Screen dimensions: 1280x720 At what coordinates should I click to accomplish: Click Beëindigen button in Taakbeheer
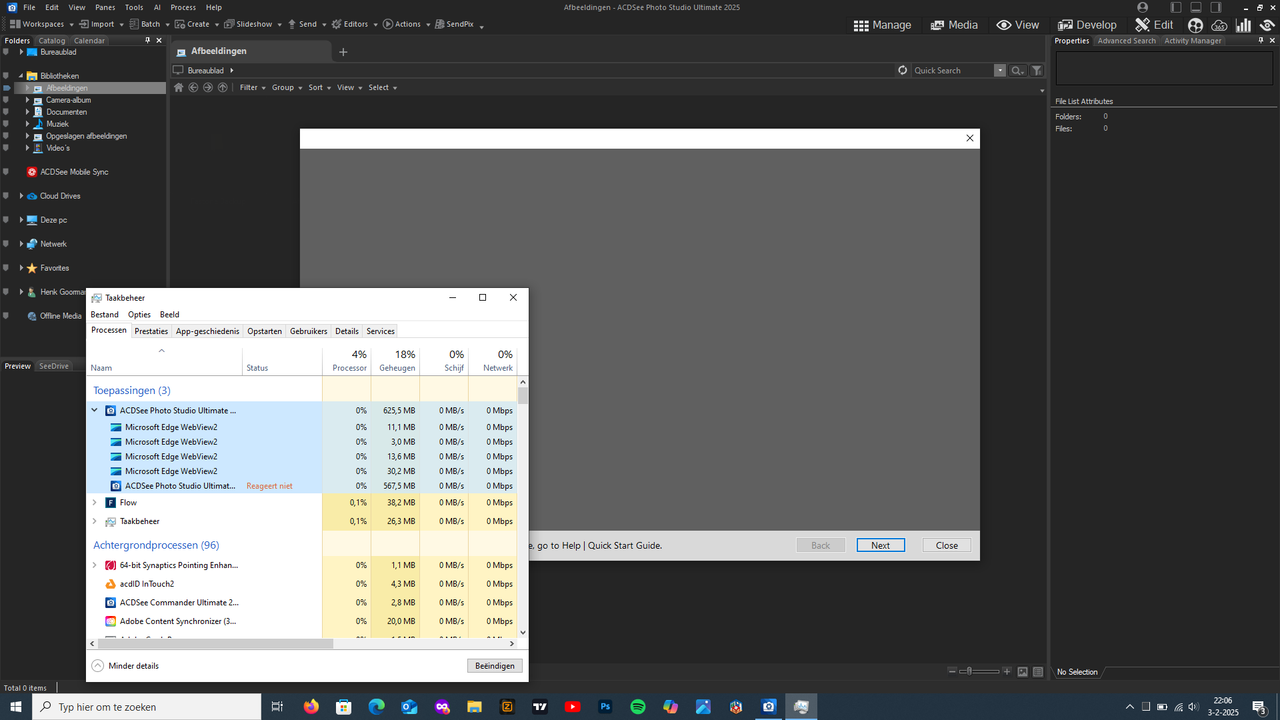coord(494,665)
